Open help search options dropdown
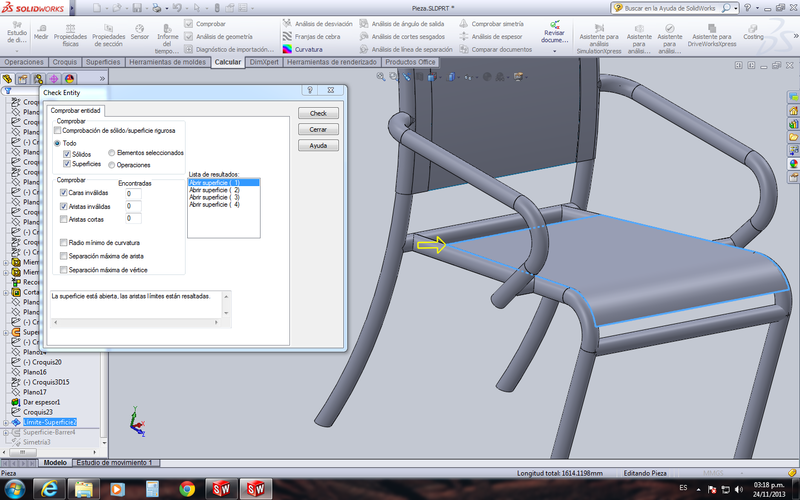The image size is (800, 500). tap(736, 8)
